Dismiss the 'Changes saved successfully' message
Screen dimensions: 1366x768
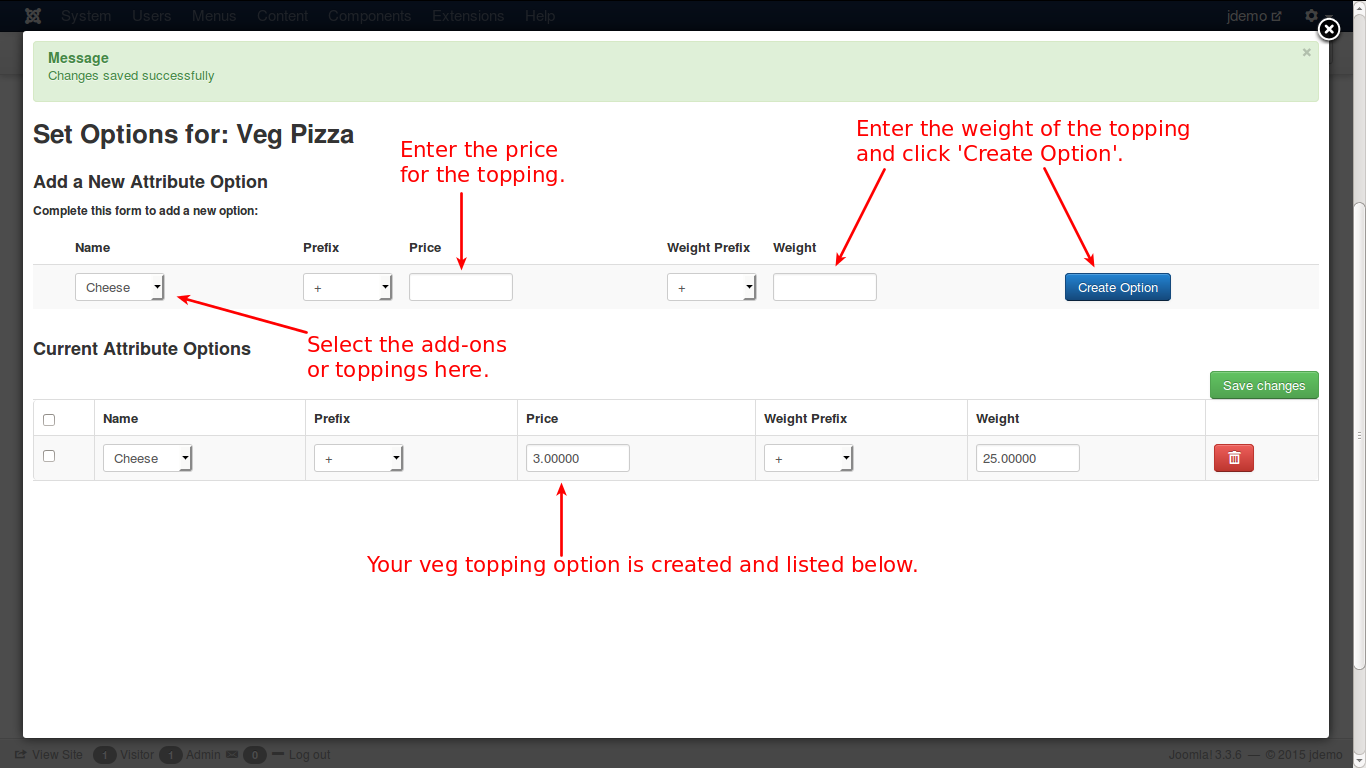pos(1306,53)
